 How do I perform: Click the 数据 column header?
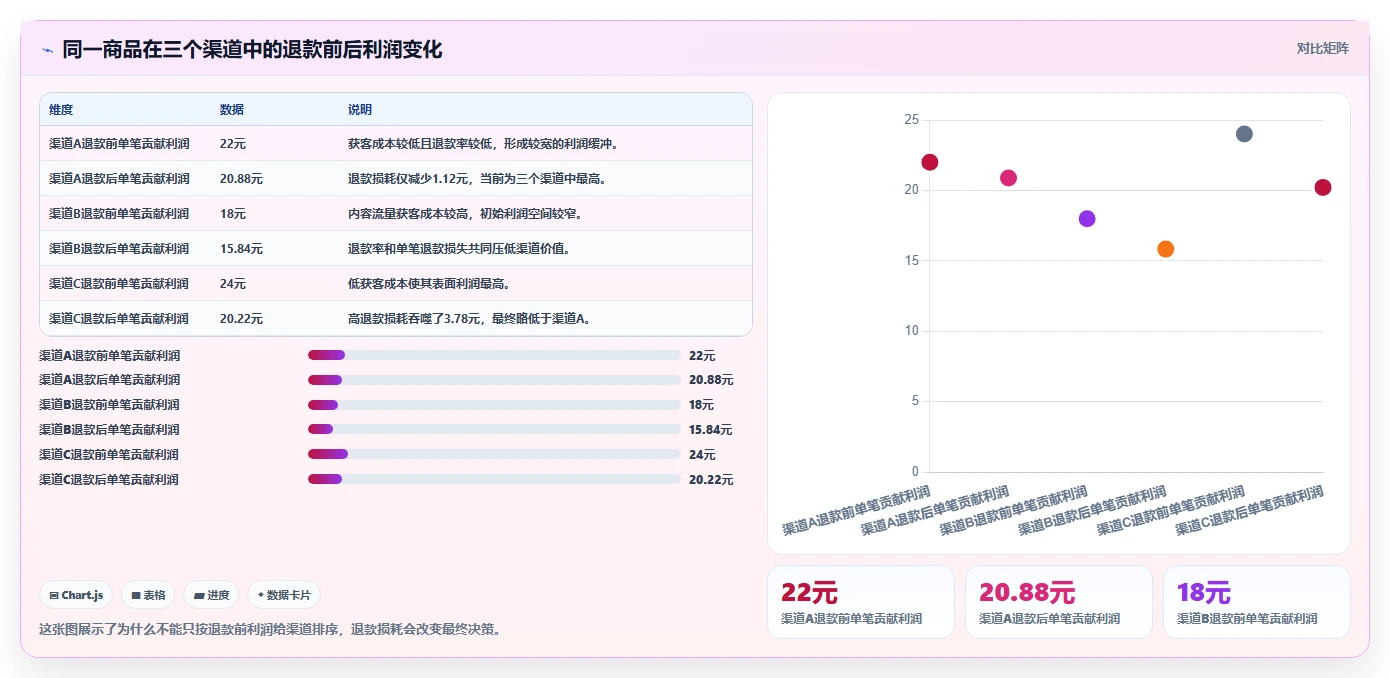(x=232, y=110)
